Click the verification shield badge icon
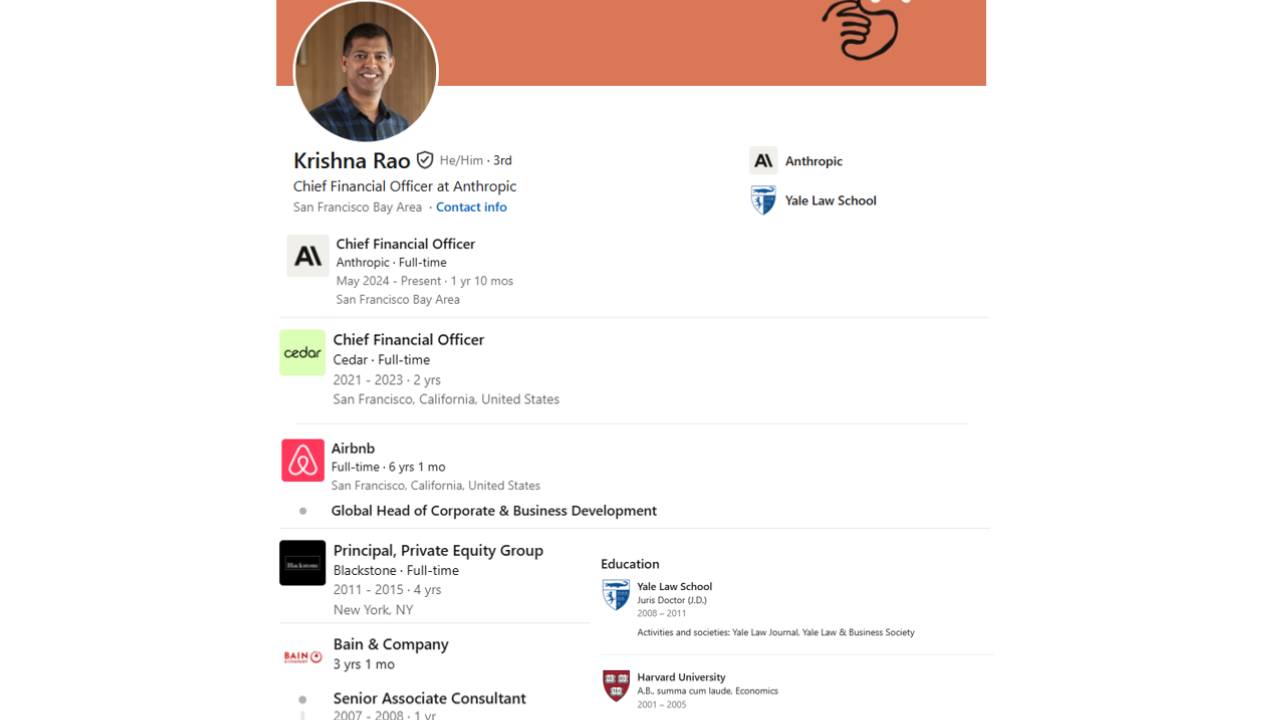The image size is (1280, 720). click(x=425, y=160)
